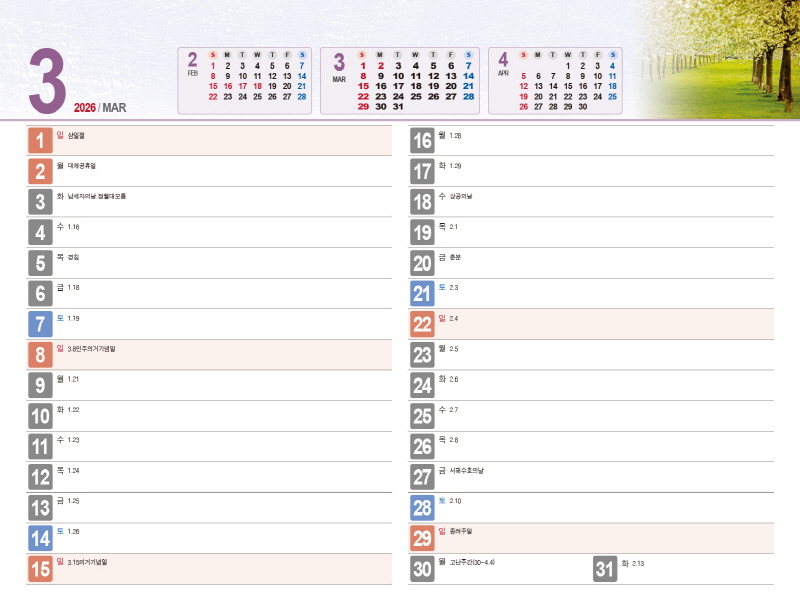Viewport: 800px width, 604px height.
Task: Click the blossoming tree orchard photo
Action: point(720,60)
